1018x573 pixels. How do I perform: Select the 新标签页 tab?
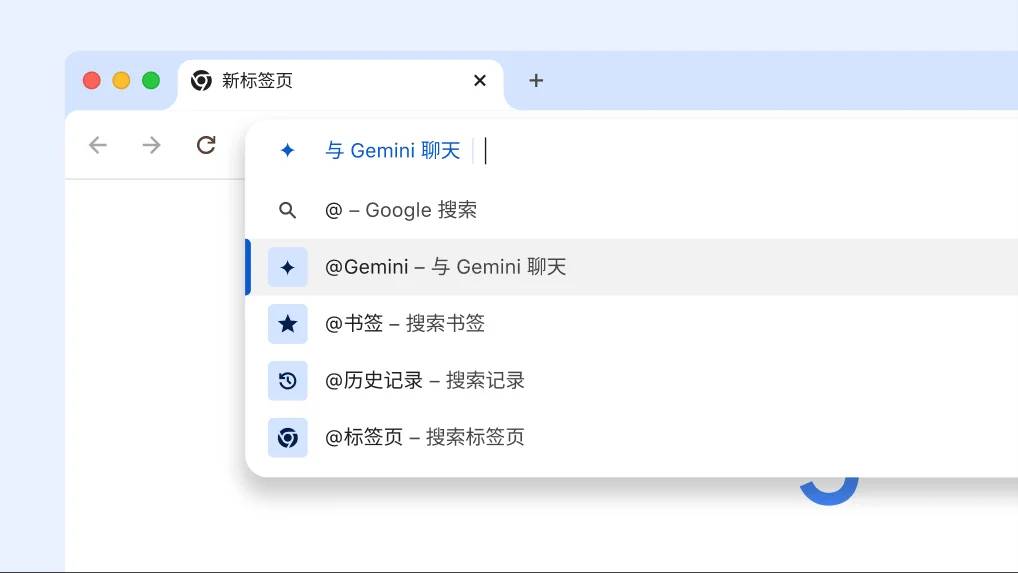pyautogui.click(x=300, y=81)
